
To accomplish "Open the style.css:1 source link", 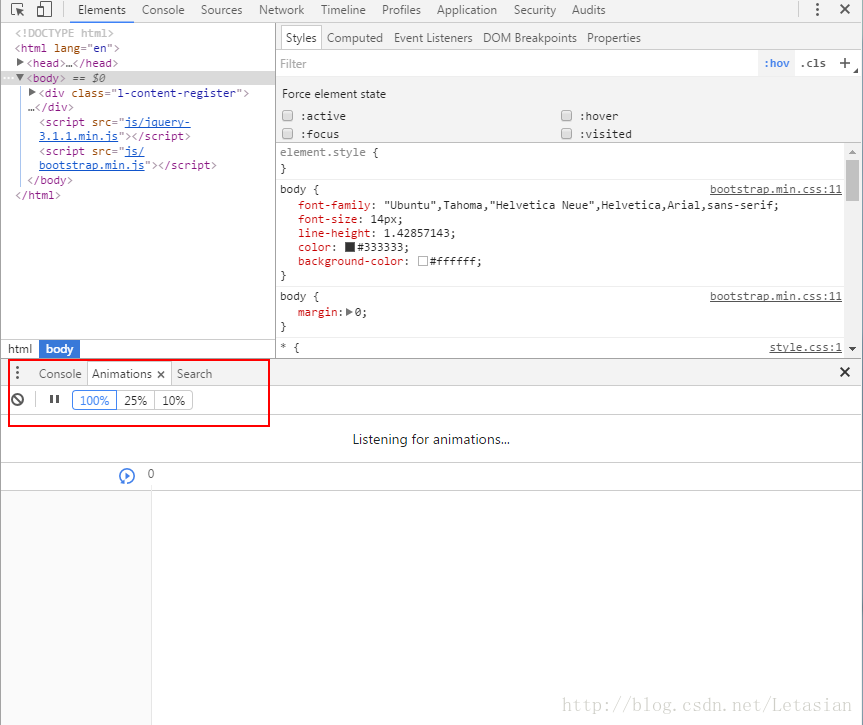I will (805, 347).
